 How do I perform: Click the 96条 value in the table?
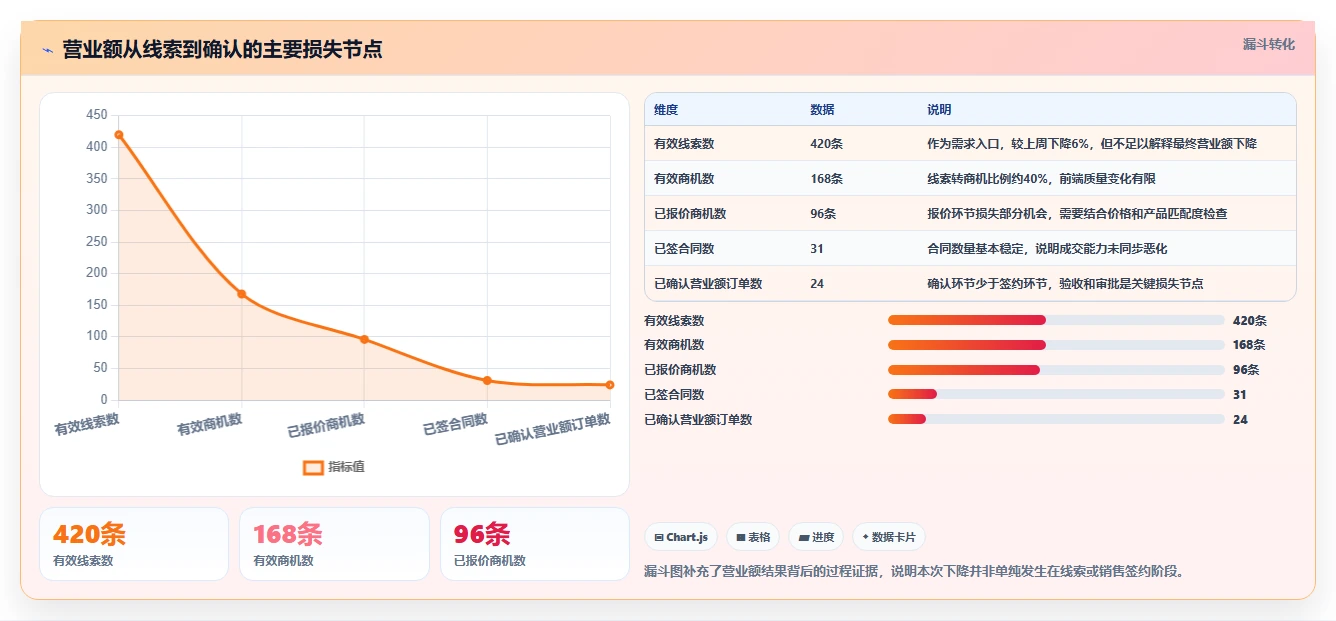pos(823,214)
